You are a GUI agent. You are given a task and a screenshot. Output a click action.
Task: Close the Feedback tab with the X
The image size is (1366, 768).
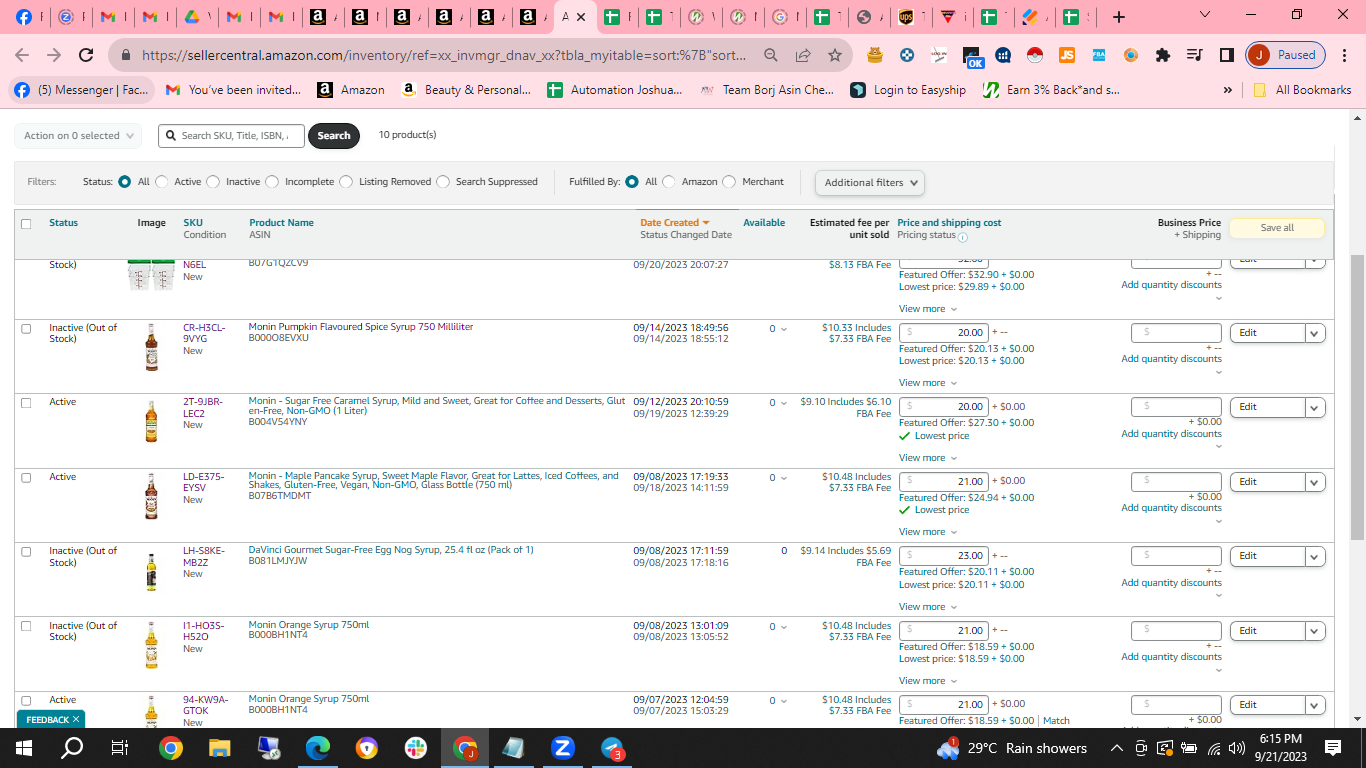pos(76,719)
